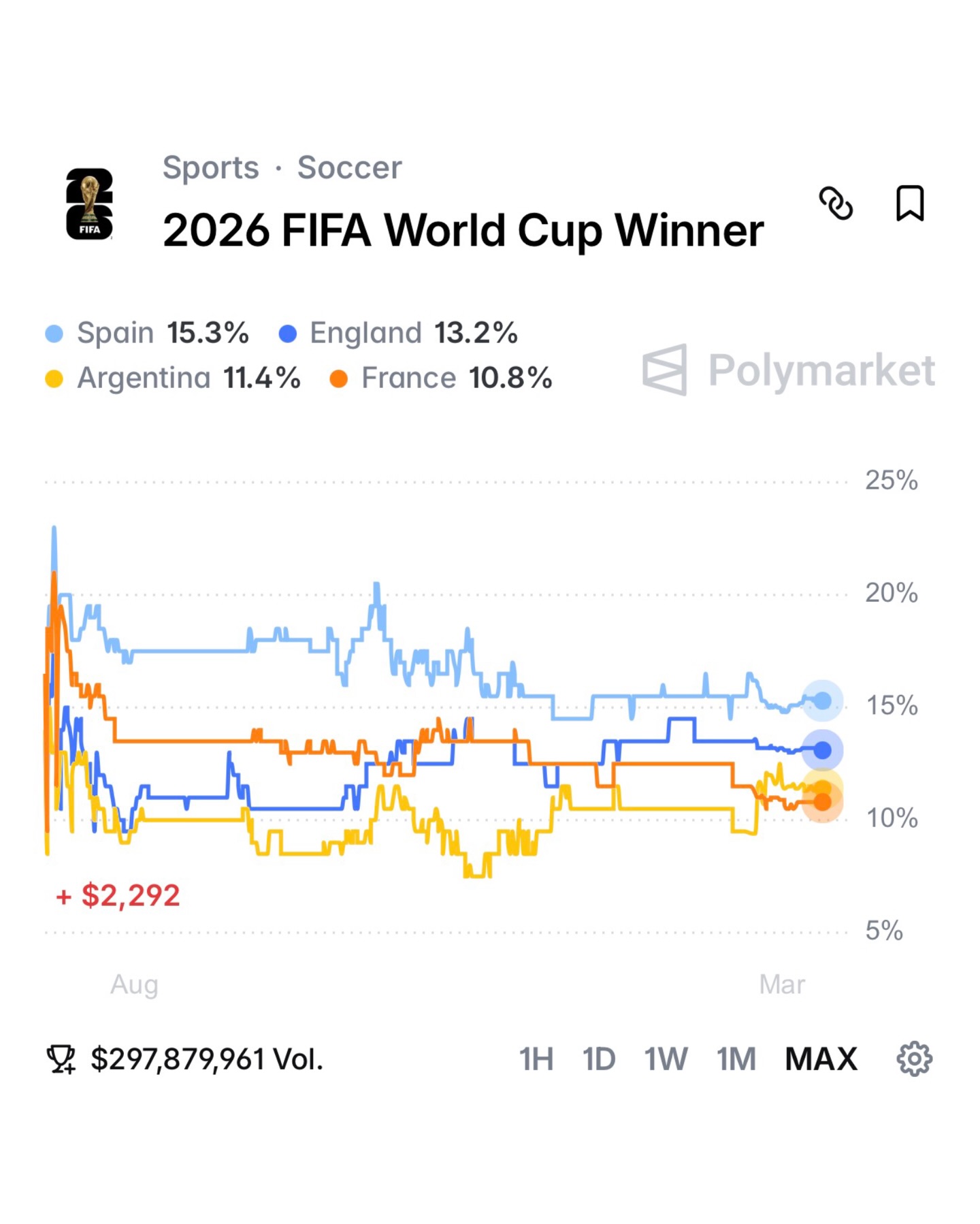Click the 2026 FIFA World Cup Winner title
Image resolution: width=980 pixels, height=1224 pixels.
pyautogui.click(x=463, y=230)
